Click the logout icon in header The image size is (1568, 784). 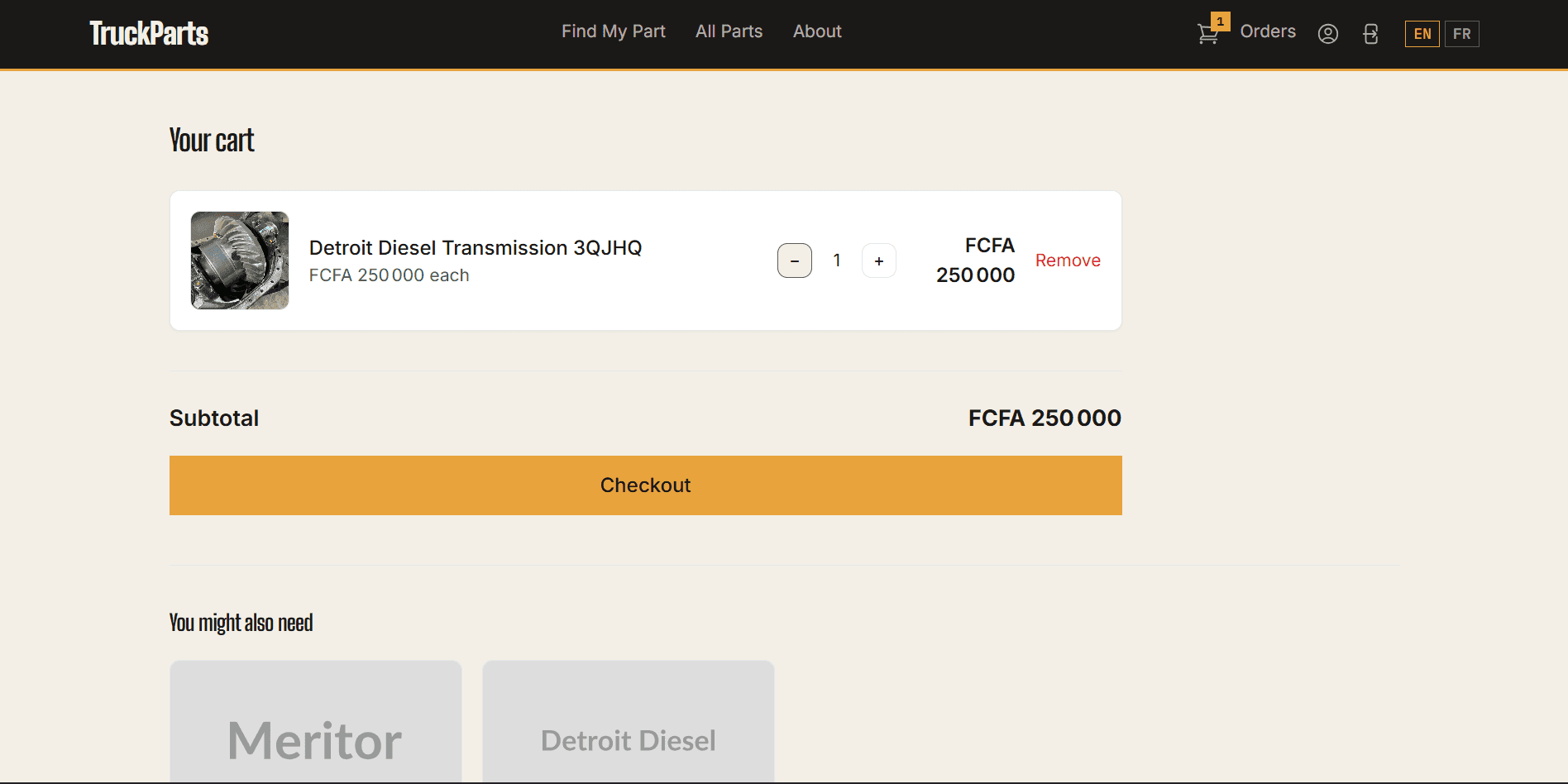[x=1371, y=34]
